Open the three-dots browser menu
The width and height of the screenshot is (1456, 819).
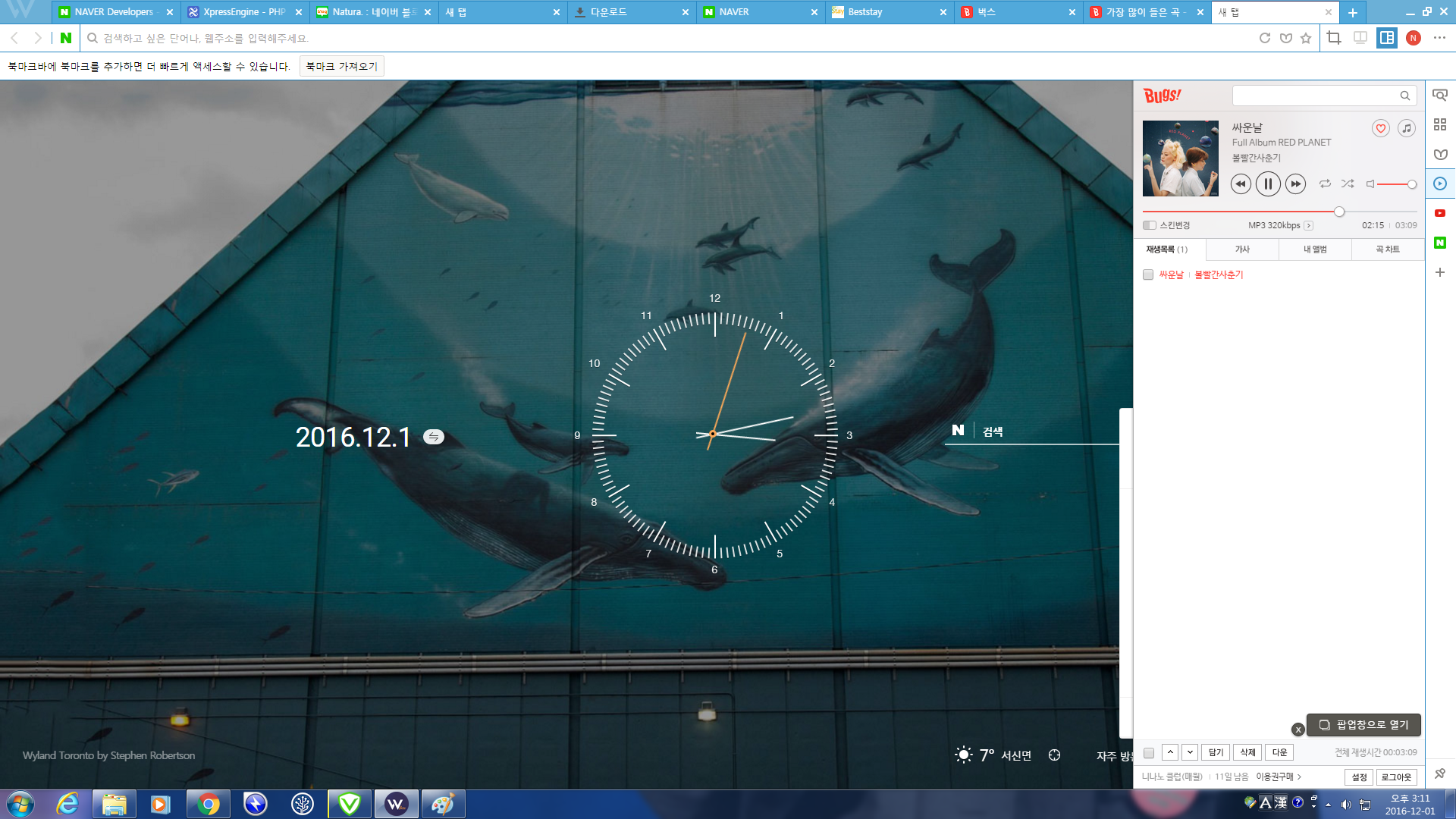coord(1439,38)
